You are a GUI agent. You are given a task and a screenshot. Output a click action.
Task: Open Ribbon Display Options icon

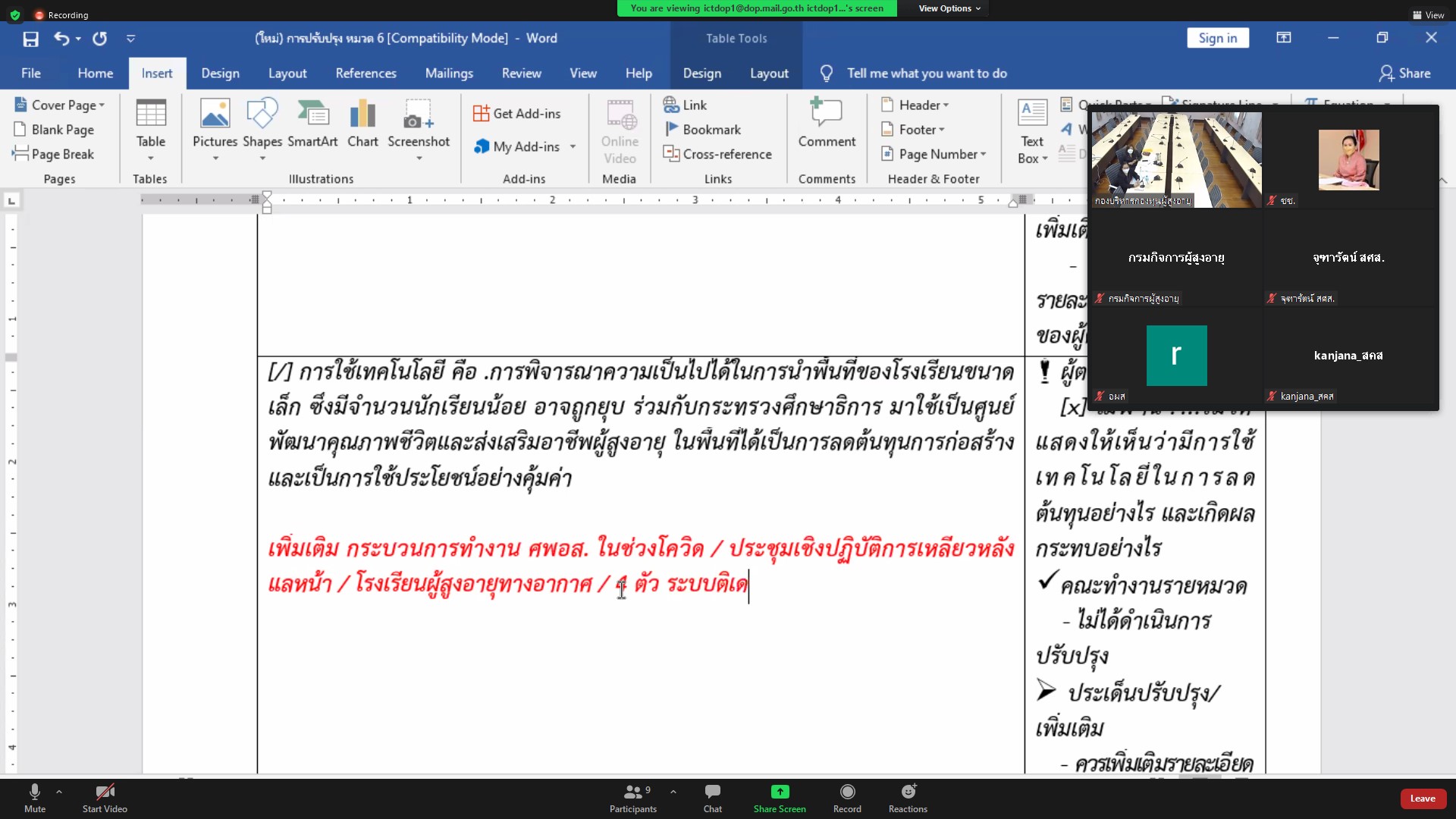pos(1284,38)
